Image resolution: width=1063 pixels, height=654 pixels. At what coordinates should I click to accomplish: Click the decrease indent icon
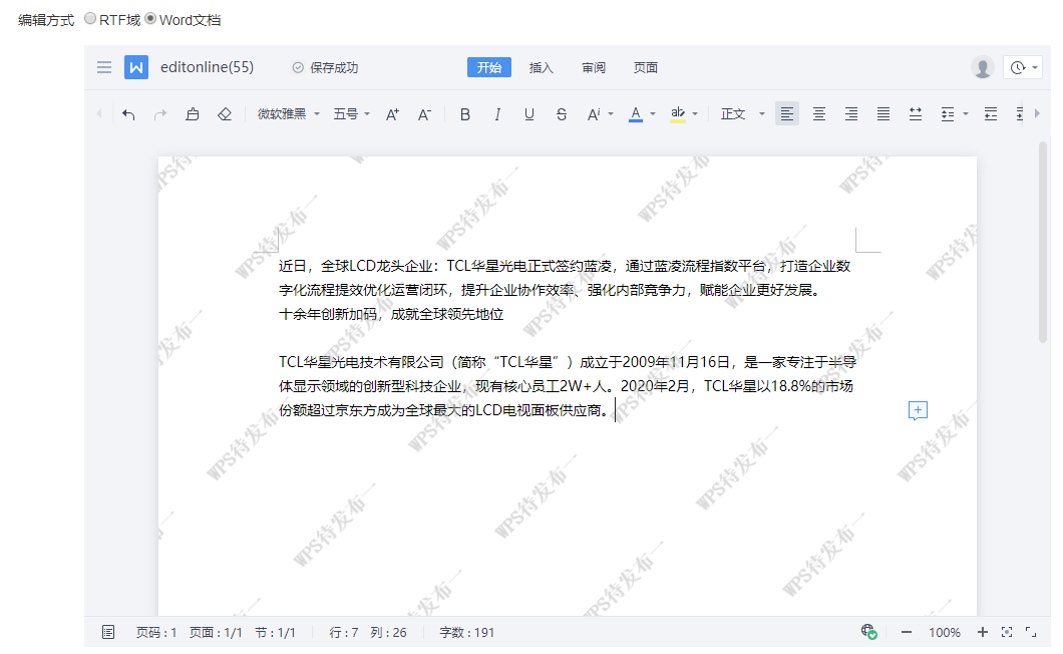point(990,114)
